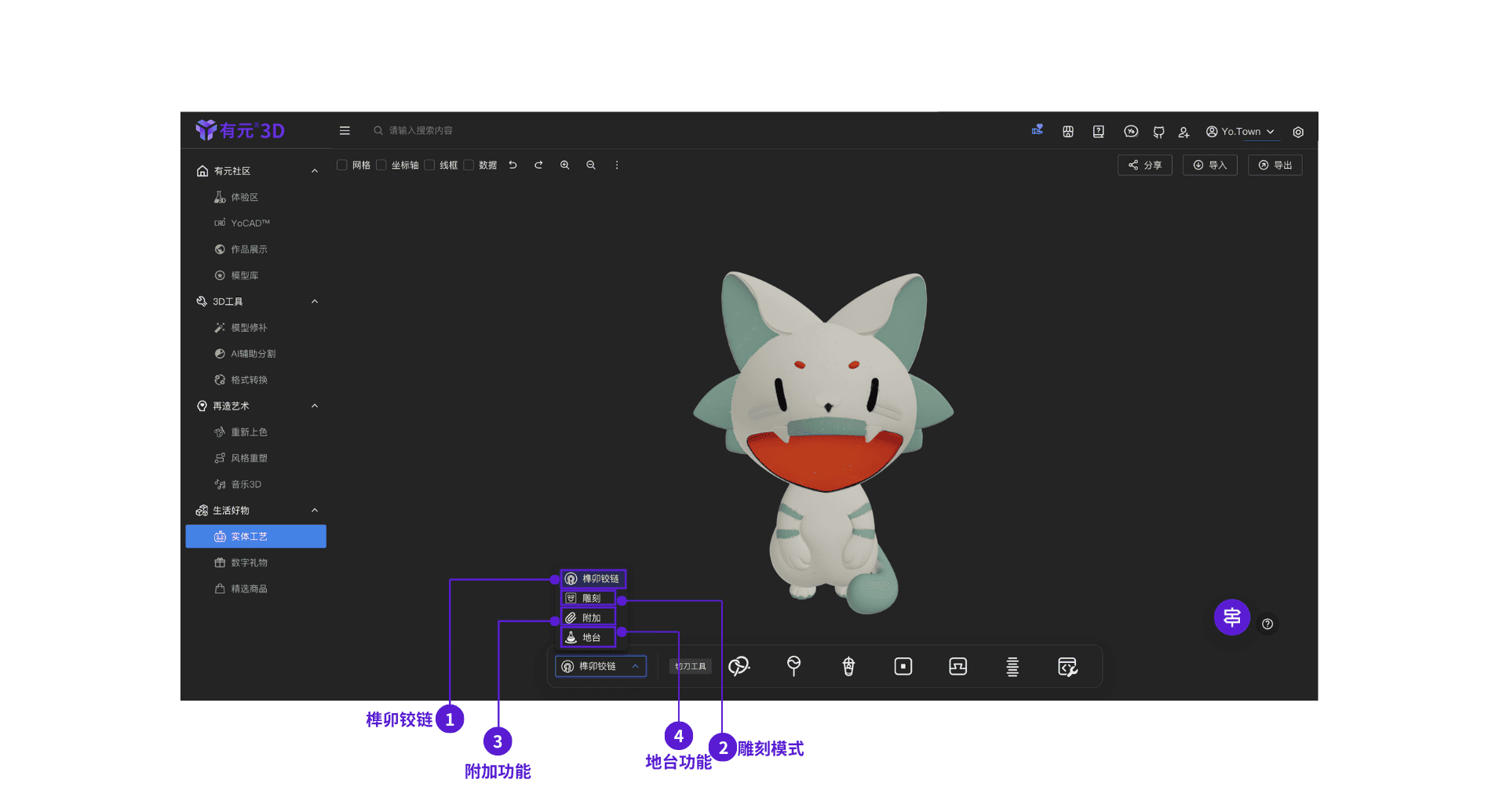1499x812 pixels.
Task: Open the three-dot more options menu
Action: [617, 166]
